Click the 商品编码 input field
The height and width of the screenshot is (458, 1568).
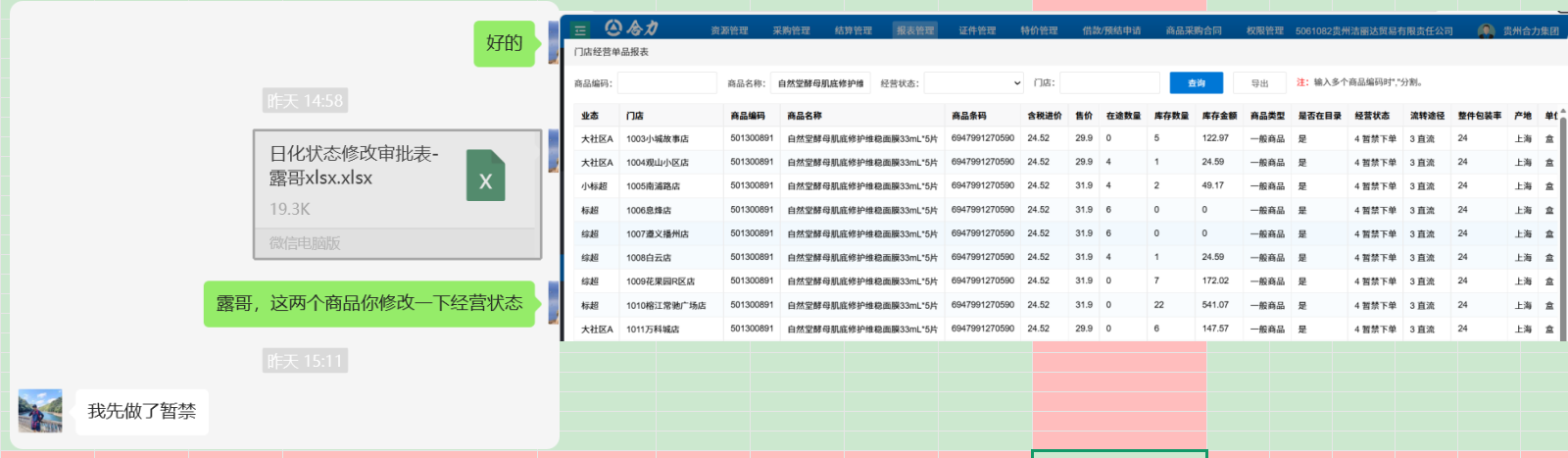(666, 83)
